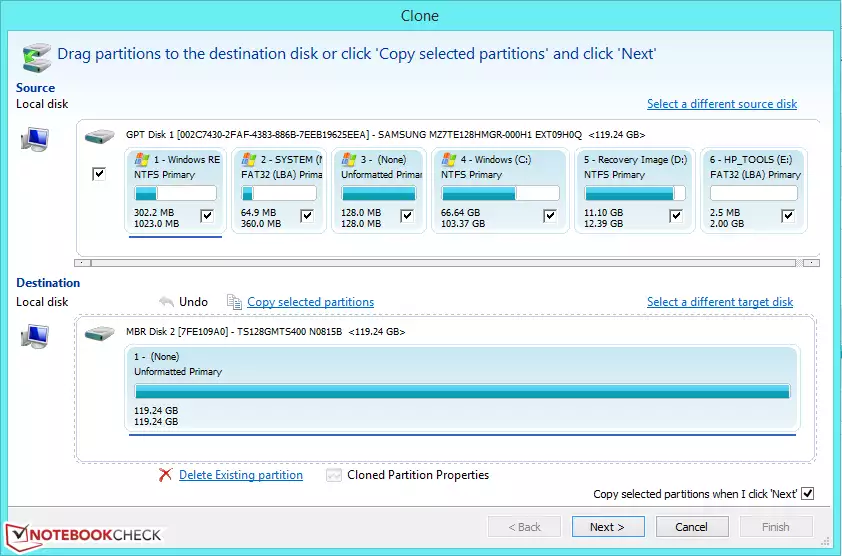Click 'Copy selected partitions' link

(x=310, y=302)
